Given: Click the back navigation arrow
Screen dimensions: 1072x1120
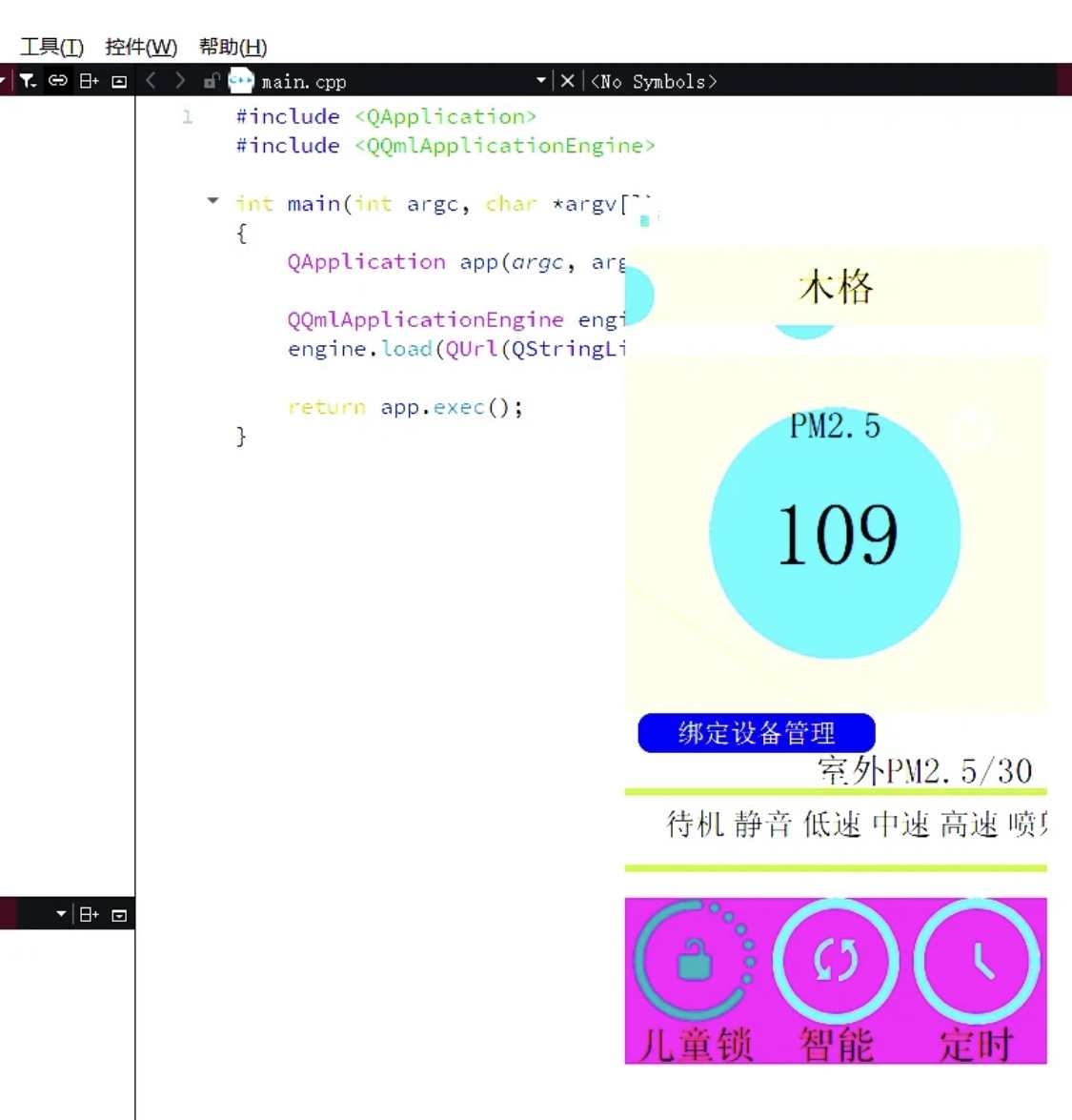Looking at the screenshot, I should (x=151, y=81).
